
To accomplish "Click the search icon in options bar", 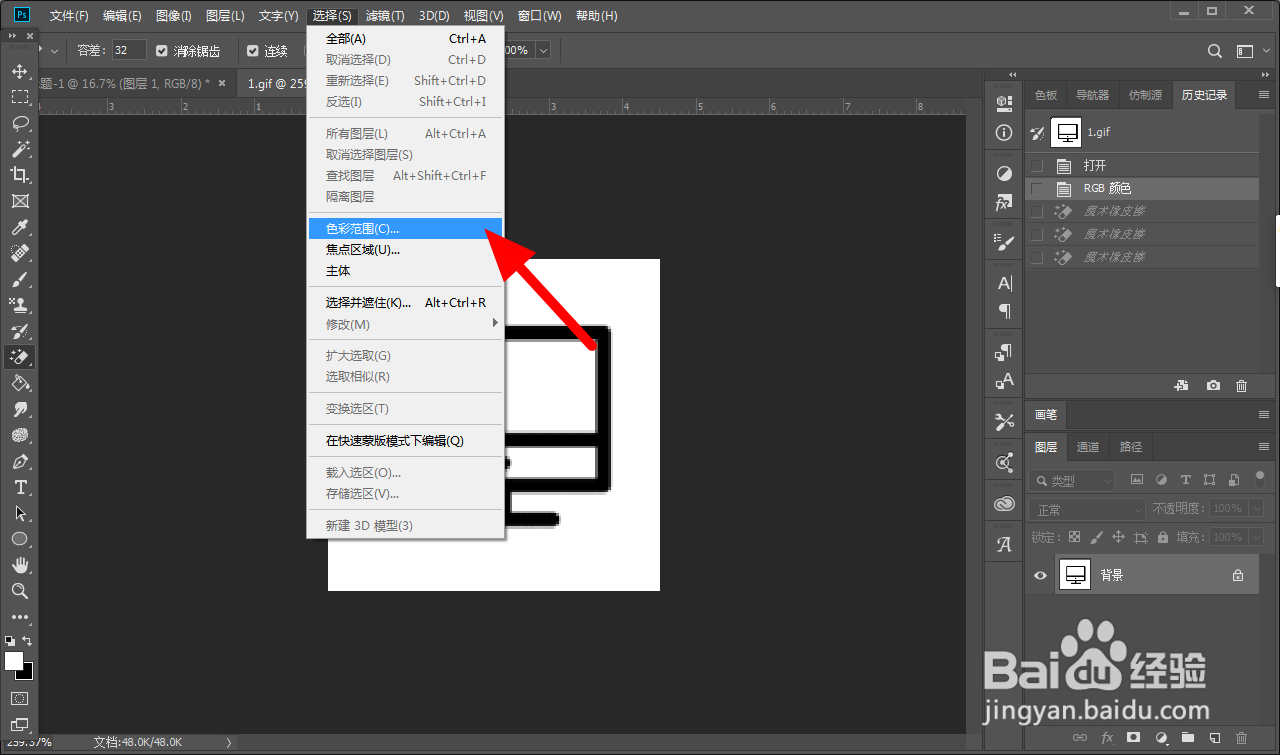I will pos(1215,51).
